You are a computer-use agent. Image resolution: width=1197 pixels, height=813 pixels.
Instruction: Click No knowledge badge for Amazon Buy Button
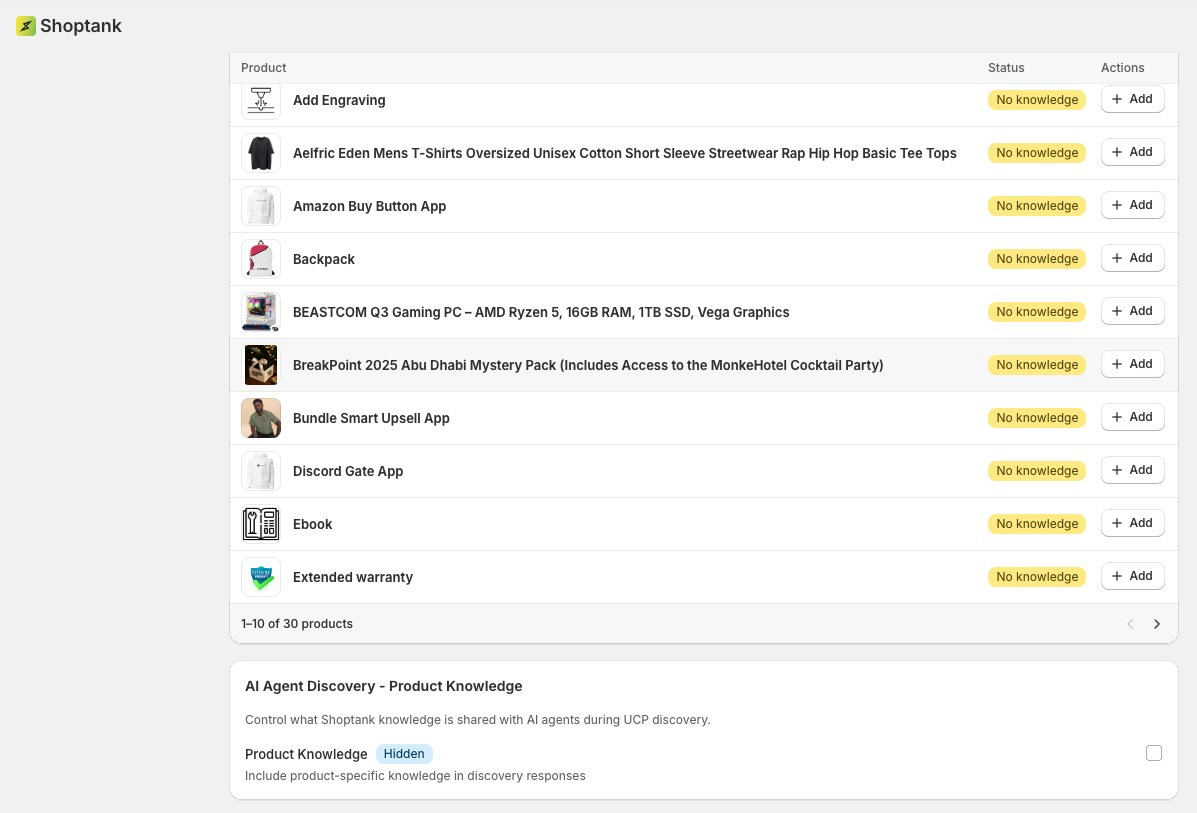pos(1037,206)
